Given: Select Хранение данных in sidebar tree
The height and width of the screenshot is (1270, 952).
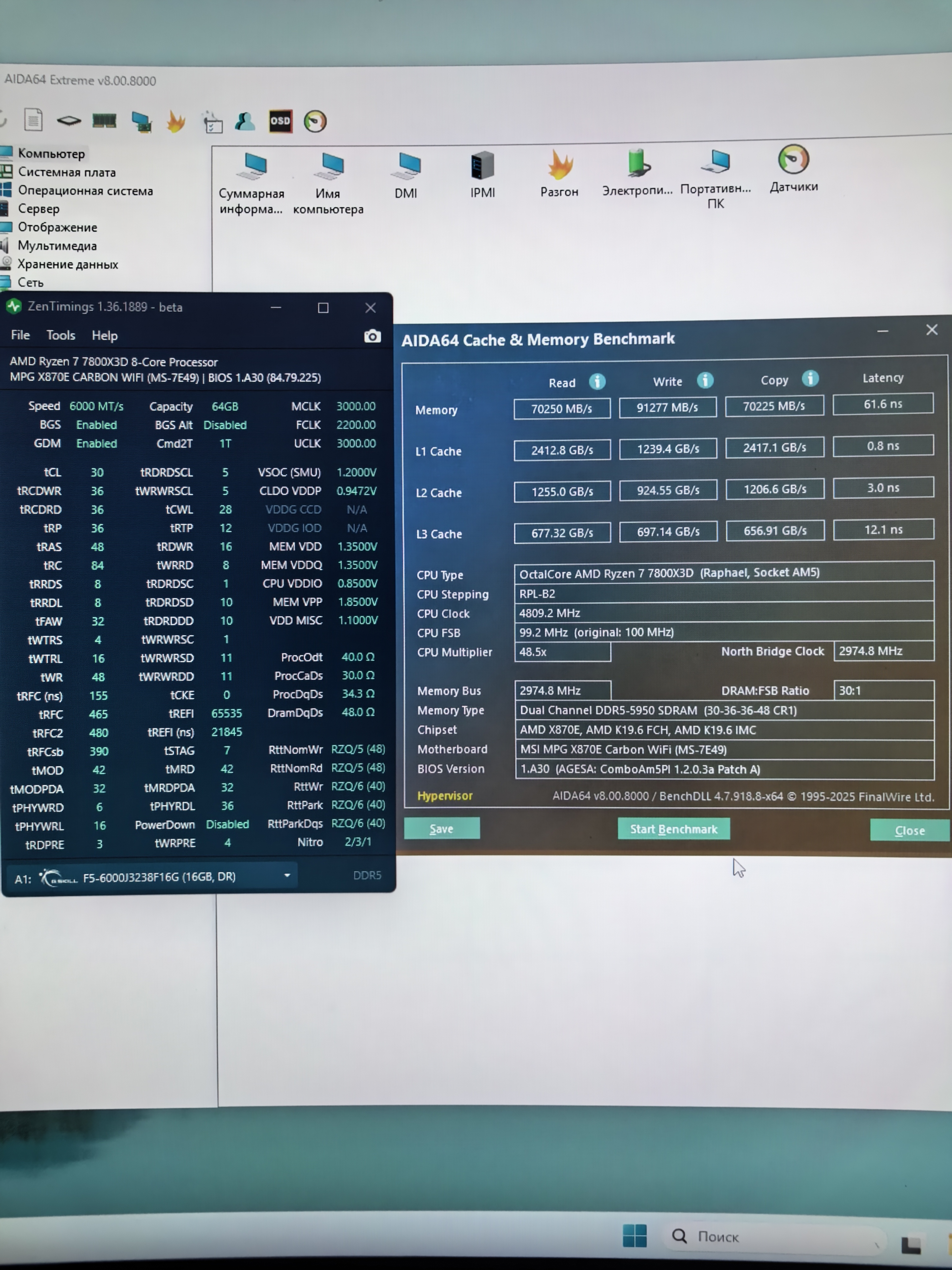Looking at the screenshot, I should [68, 264].
